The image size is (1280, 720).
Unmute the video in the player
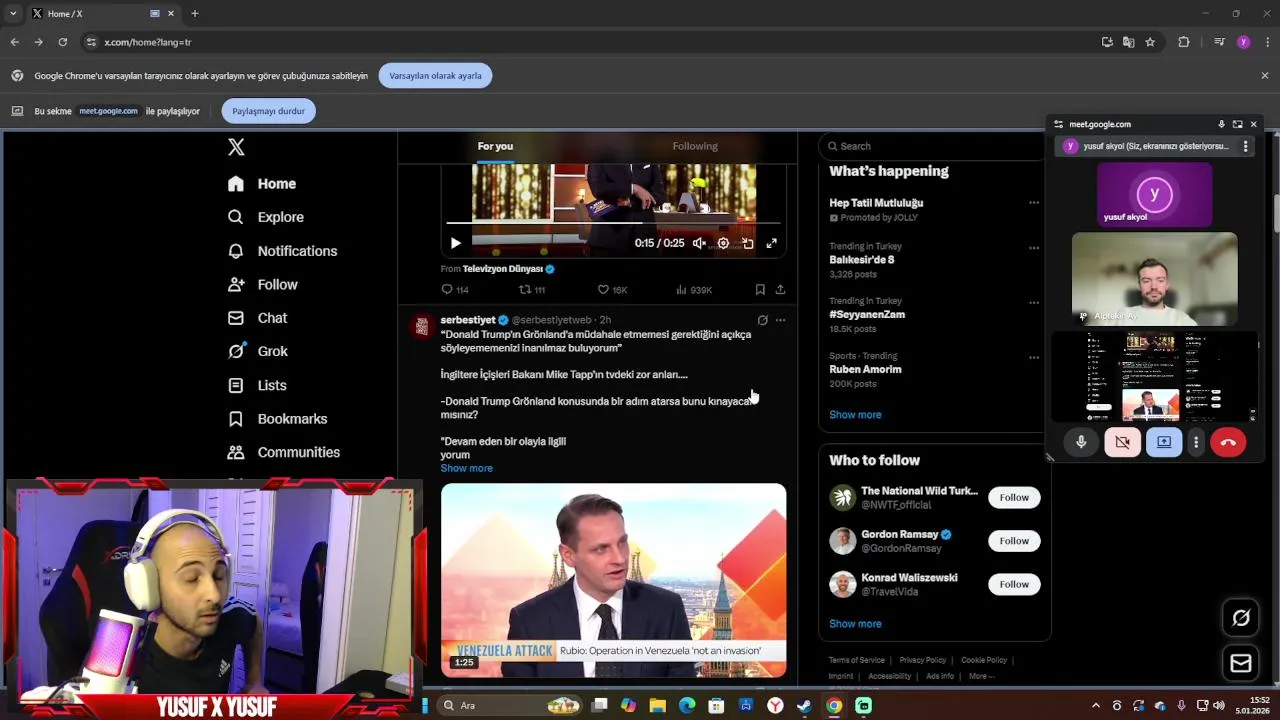point(699,243)
